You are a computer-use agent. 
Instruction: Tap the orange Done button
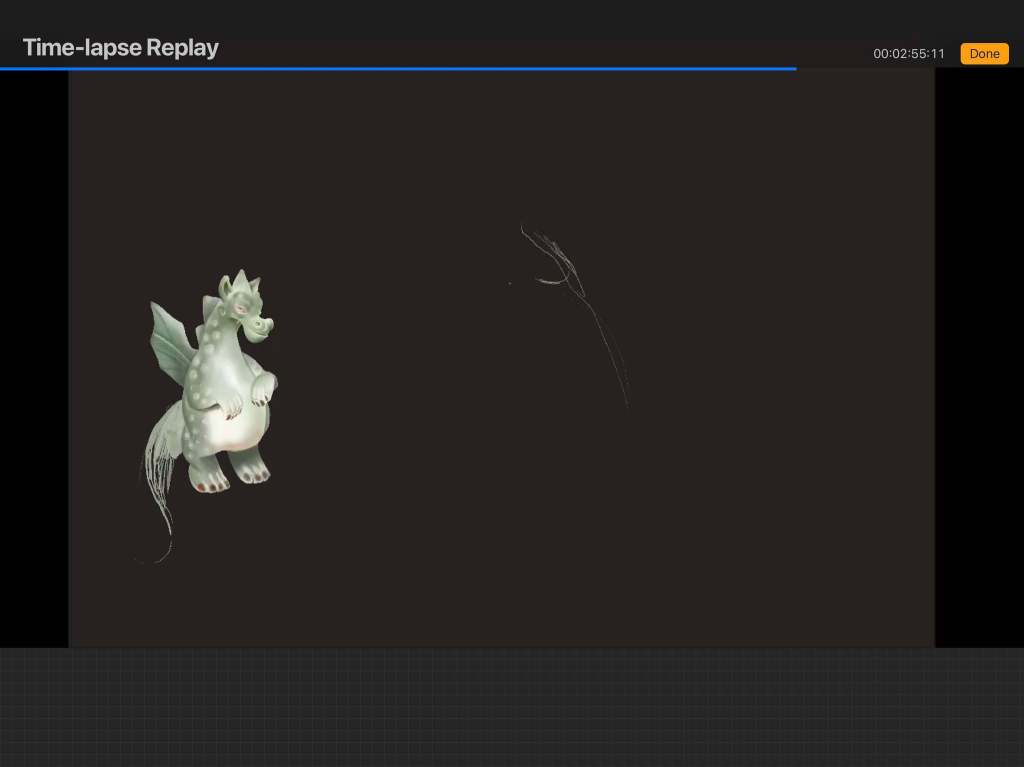(x=984, y=54)
